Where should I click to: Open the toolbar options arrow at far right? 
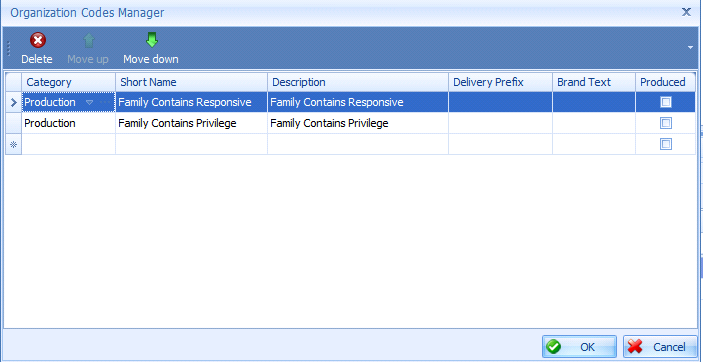coord(690,47)
